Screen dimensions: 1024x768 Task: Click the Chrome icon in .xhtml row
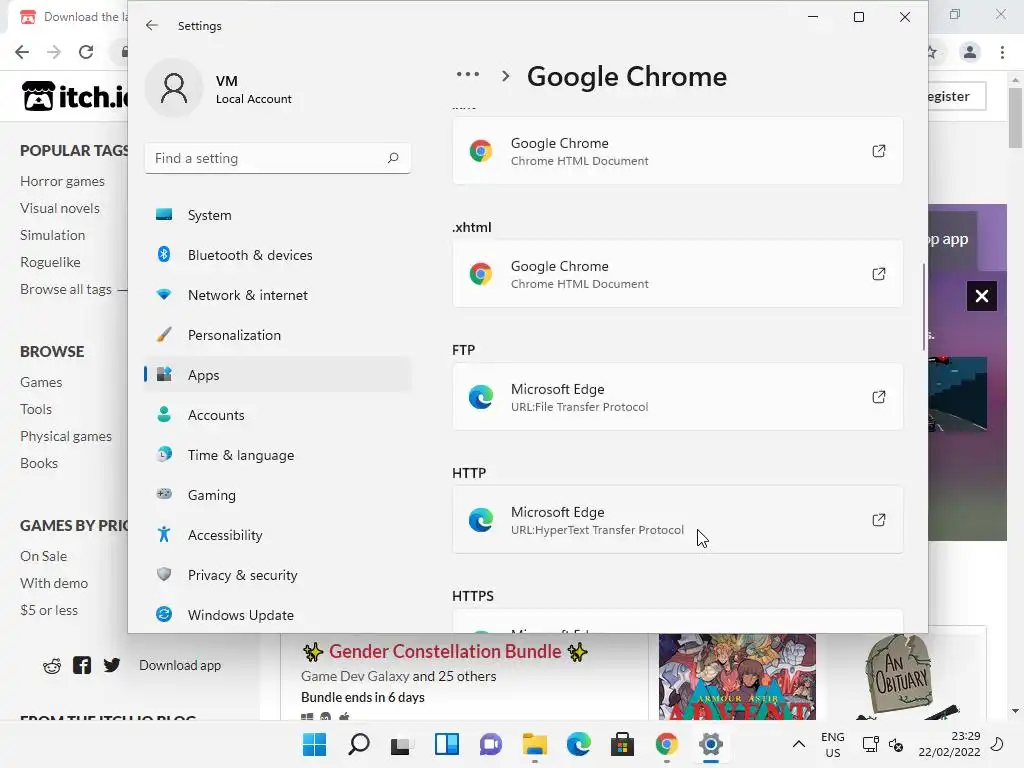pyautogui.click(x=481, y=274)
